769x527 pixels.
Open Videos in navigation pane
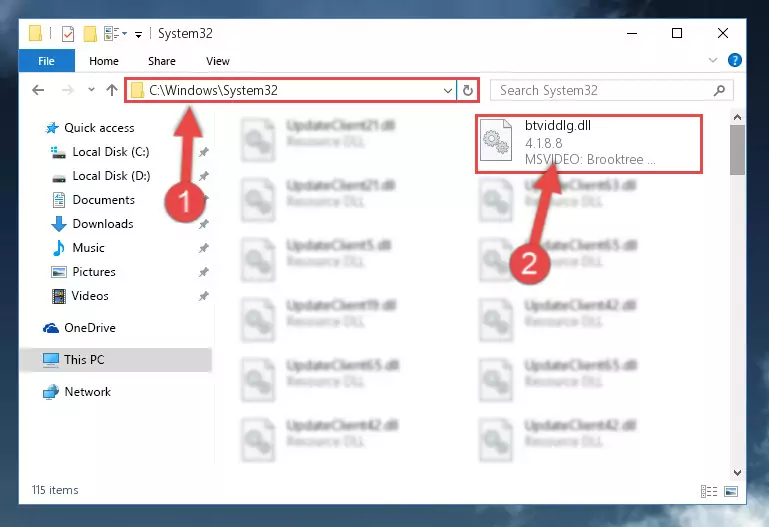90,296
